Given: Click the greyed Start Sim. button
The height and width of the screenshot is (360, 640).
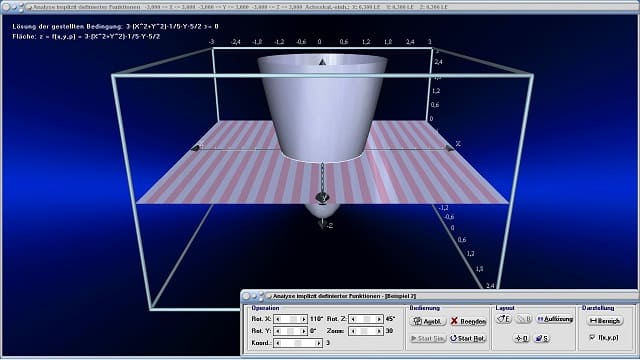Looking at the screenshot, I should click(427, 338).
